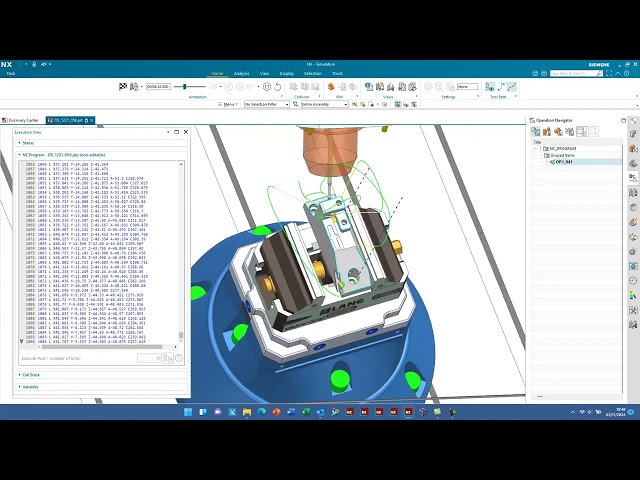Open the Selection ribbon tab
The width and height of the screenshot is (640, 480).
tap(313, 73)
